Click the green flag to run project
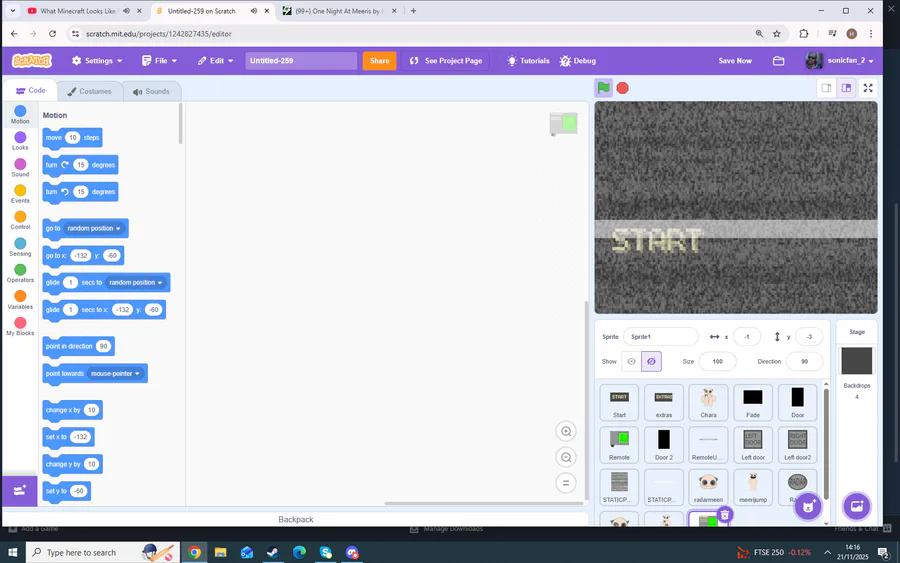900x563 pixels. [x=603, y=88]
